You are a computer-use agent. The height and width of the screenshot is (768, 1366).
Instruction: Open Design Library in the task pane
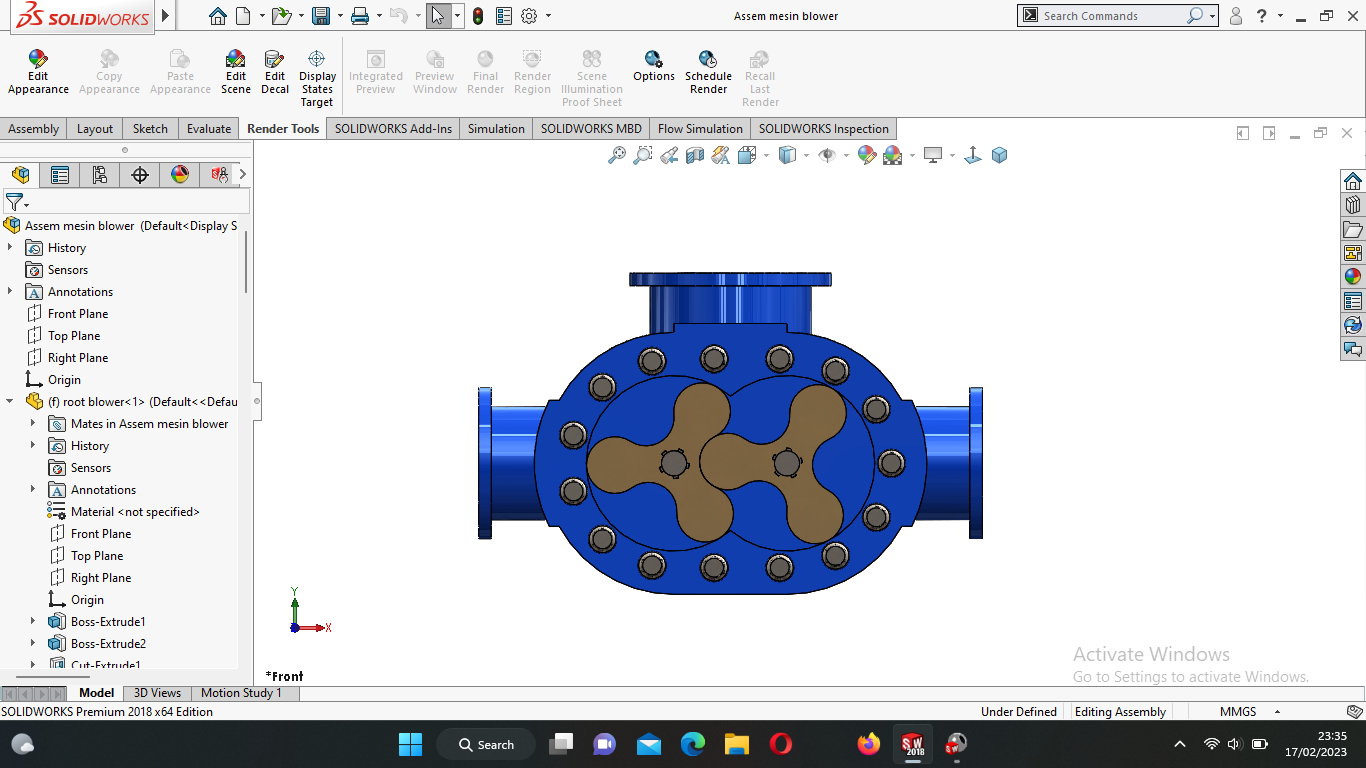click(x=1353, y=205)
